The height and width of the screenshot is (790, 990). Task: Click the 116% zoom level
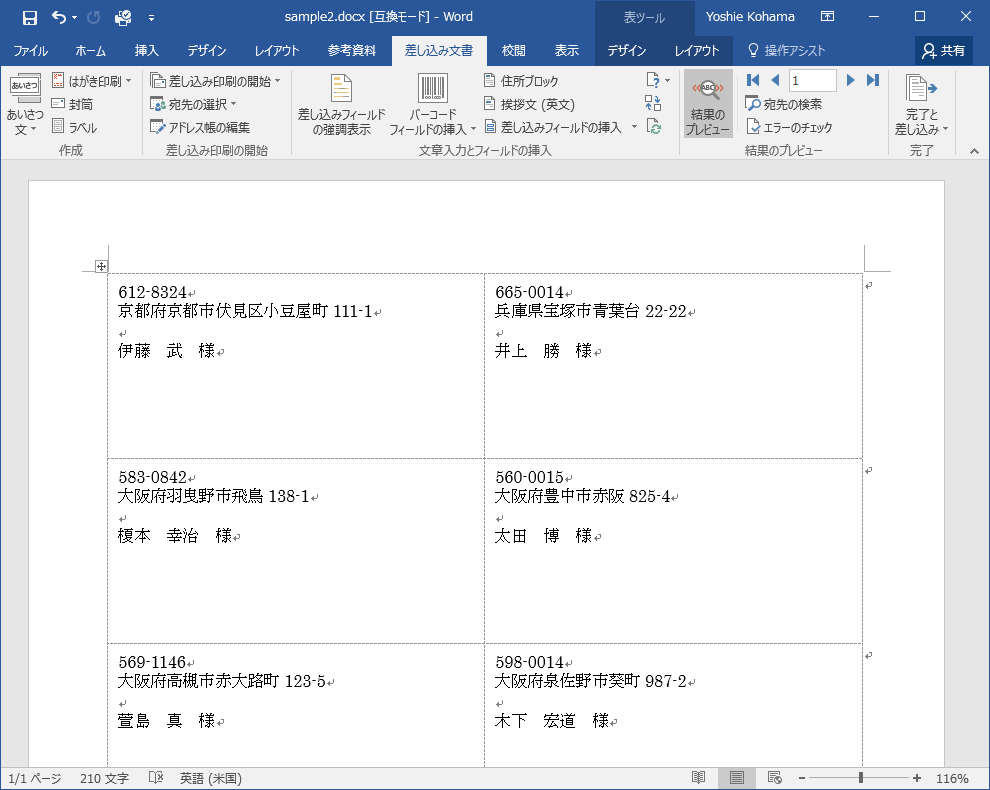(x=952, y=778)
